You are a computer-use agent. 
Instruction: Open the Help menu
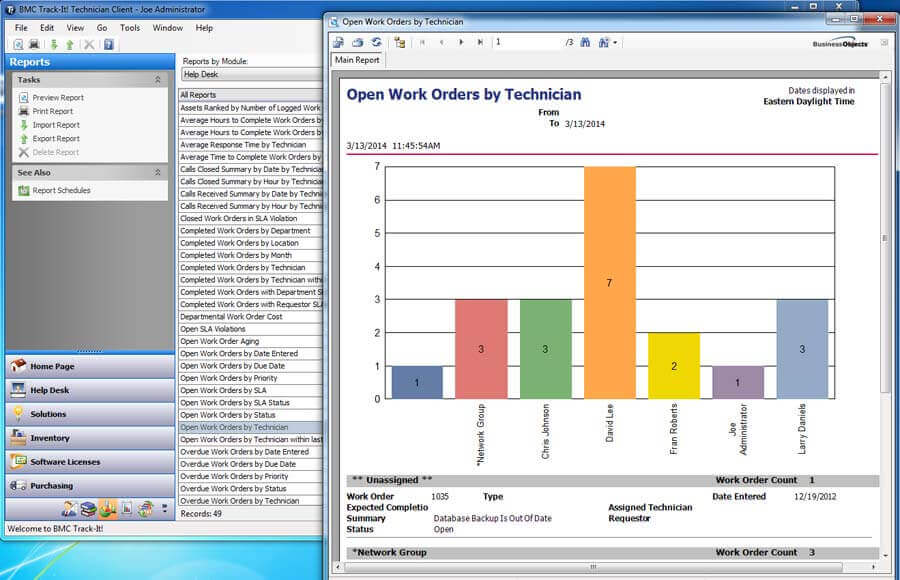click(x=204, y=28)
